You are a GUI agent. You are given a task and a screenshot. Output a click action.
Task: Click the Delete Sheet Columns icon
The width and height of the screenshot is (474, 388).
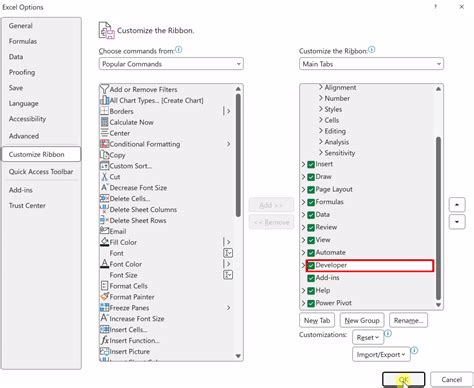click(105, 209)
